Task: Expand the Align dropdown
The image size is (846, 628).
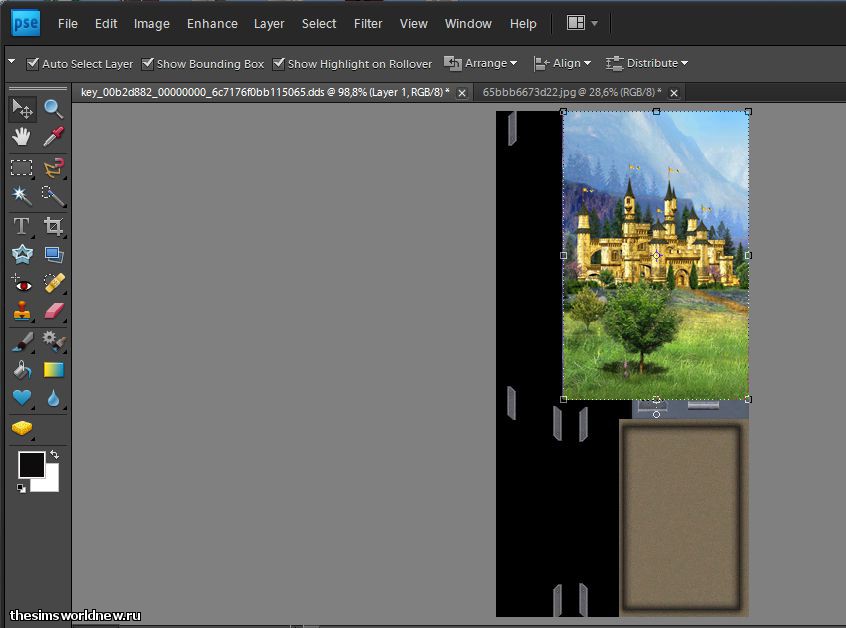Action: (x=562, y=63)
